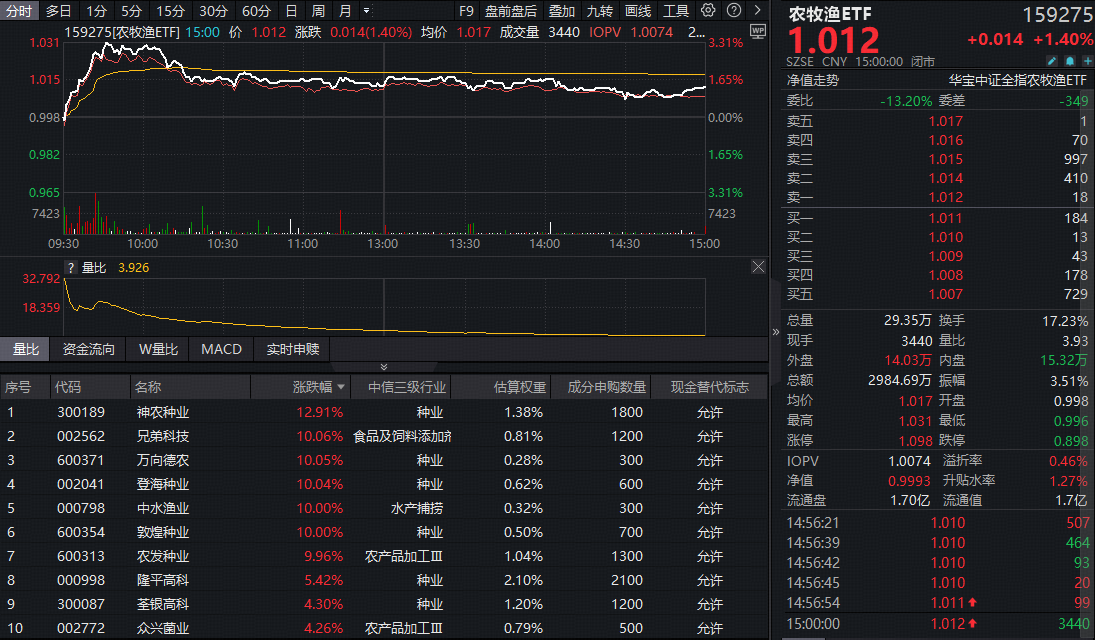
Task: Collapse the right quote panel arrow
Action: coord(776,332)
